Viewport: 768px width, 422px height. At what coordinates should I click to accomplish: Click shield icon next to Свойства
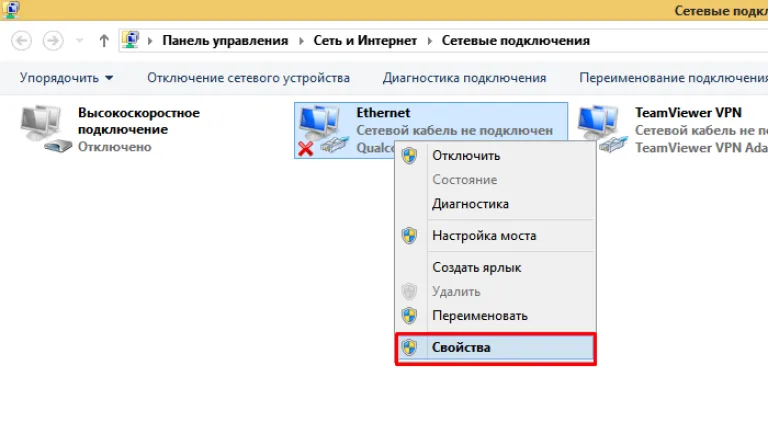coord(409,348)
